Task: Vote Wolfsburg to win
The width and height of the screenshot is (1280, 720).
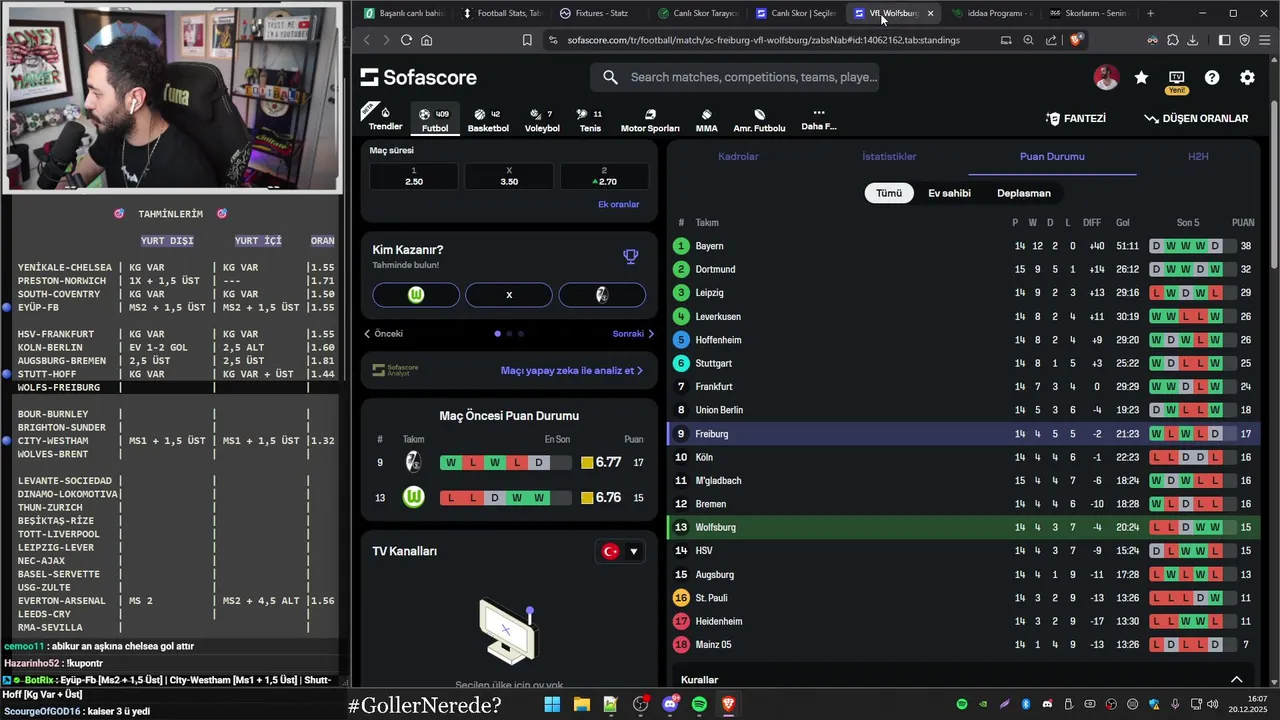Action: point(416,295)
